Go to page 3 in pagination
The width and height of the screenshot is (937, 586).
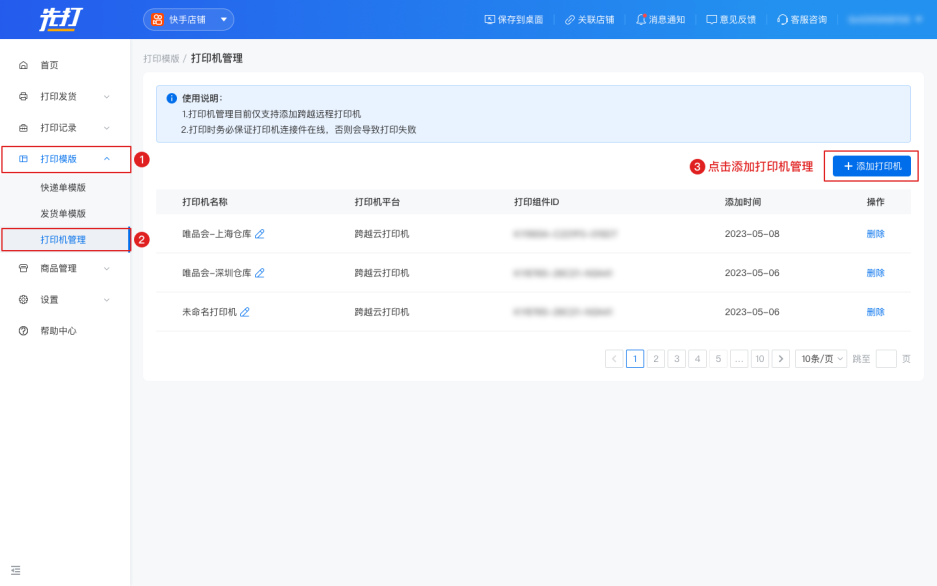[676, 359]
